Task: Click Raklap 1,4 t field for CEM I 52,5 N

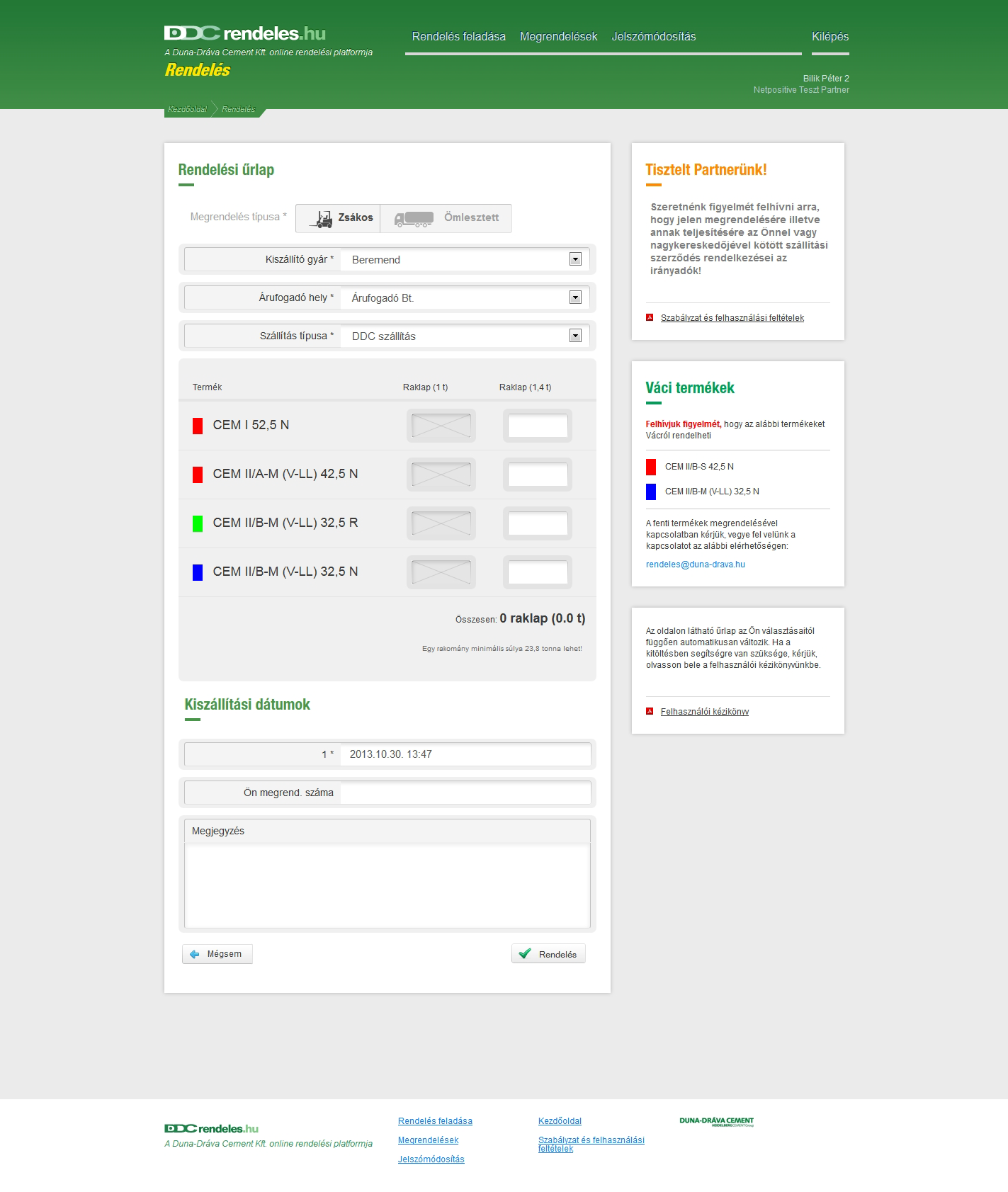Action: pos(538,426)
